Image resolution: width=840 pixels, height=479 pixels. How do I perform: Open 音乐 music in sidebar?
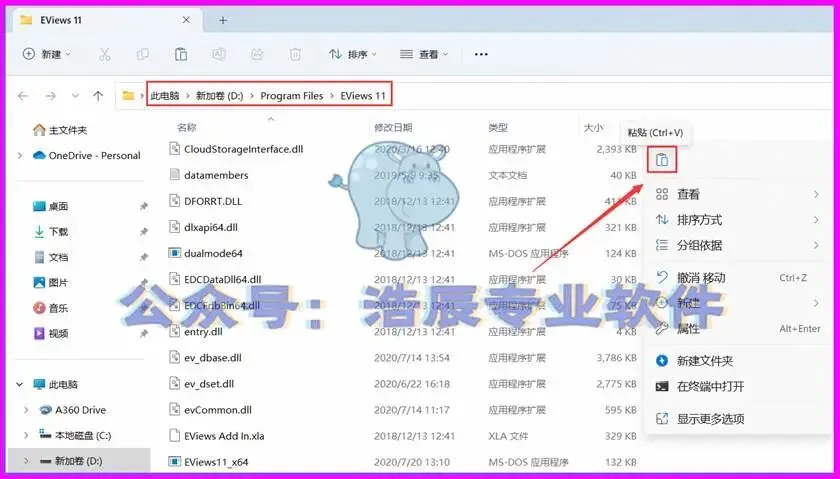51,308
